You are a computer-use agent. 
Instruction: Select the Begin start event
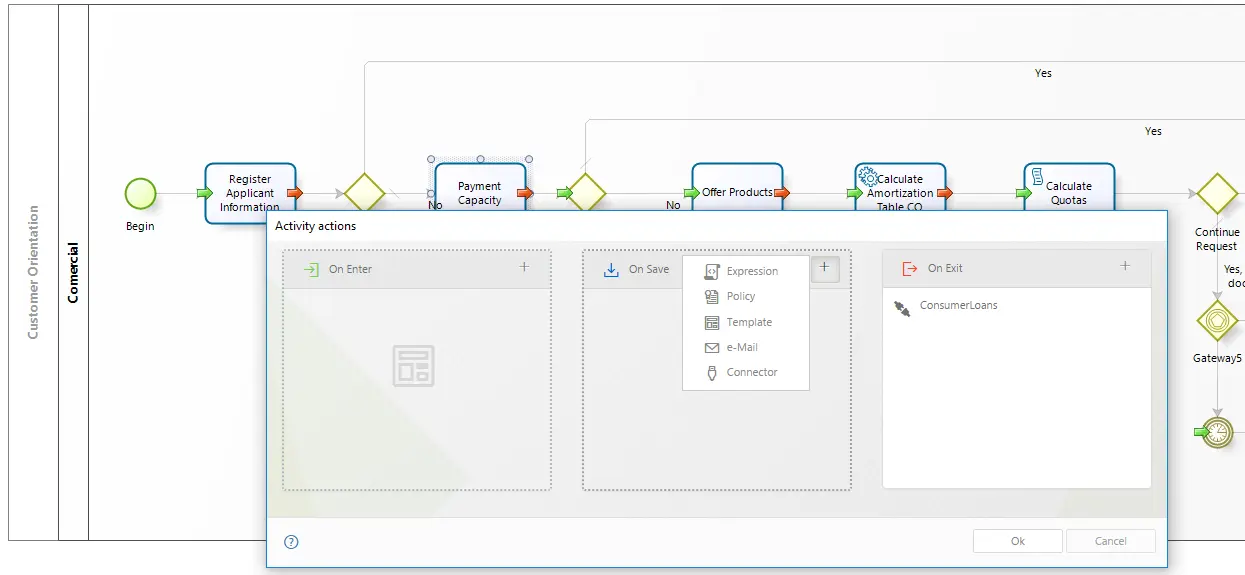(140, 194)
